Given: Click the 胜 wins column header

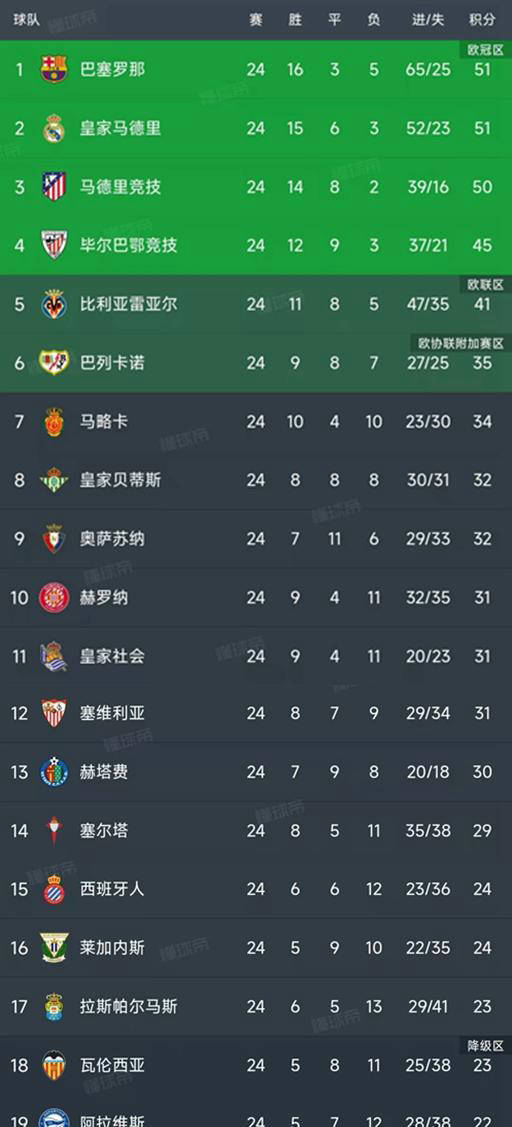Looking at the screenshot, I should click(x=296, y=20).
